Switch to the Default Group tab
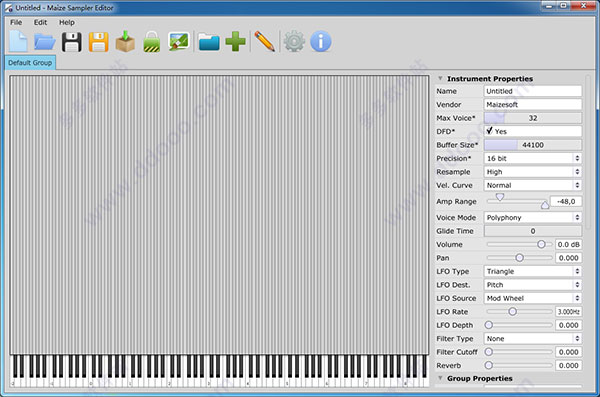The image size is (600, 397). click(30, 63)
